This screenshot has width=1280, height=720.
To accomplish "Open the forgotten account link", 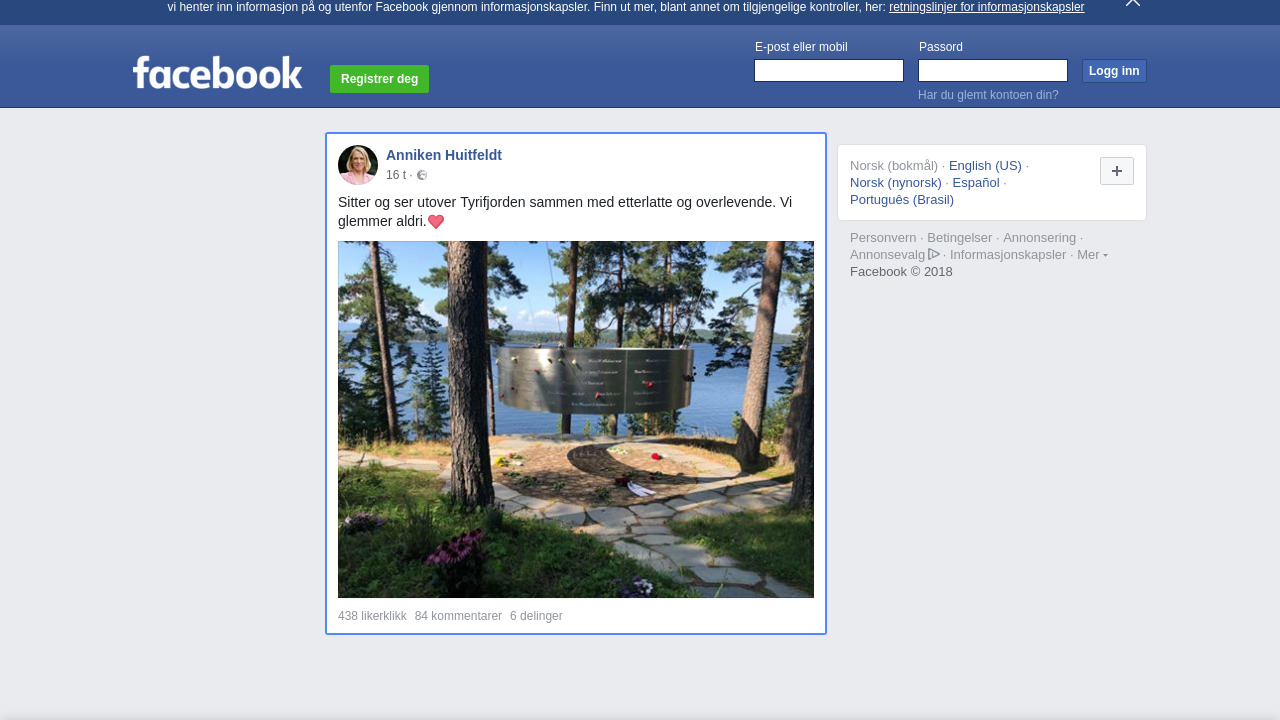I will 987,95.
